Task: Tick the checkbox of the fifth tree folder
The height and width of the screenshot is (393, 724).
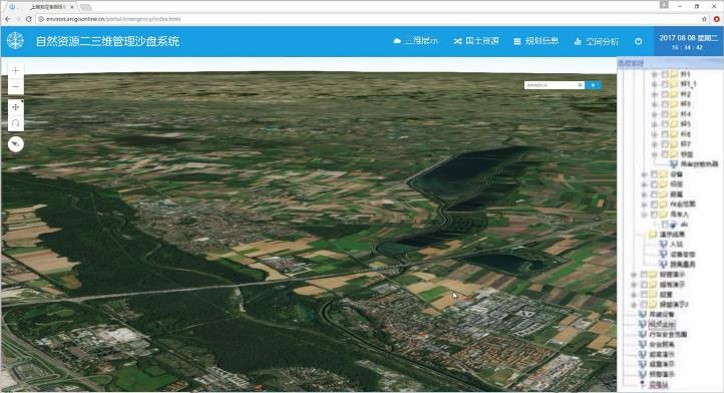Action: (665, 114)
